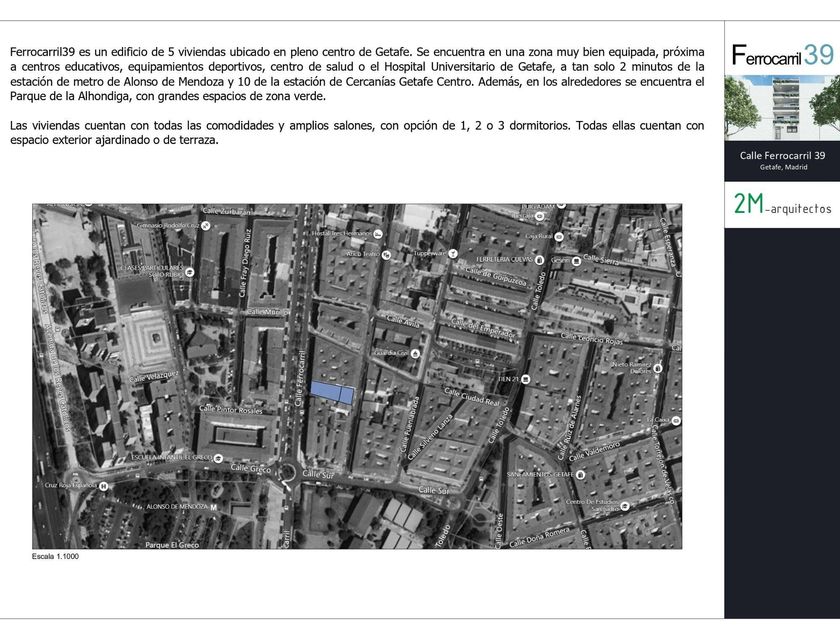Click the 'Getafe, Madrid' subtitle text
This screenshot has width=840, height=630.
coord(783,167)
